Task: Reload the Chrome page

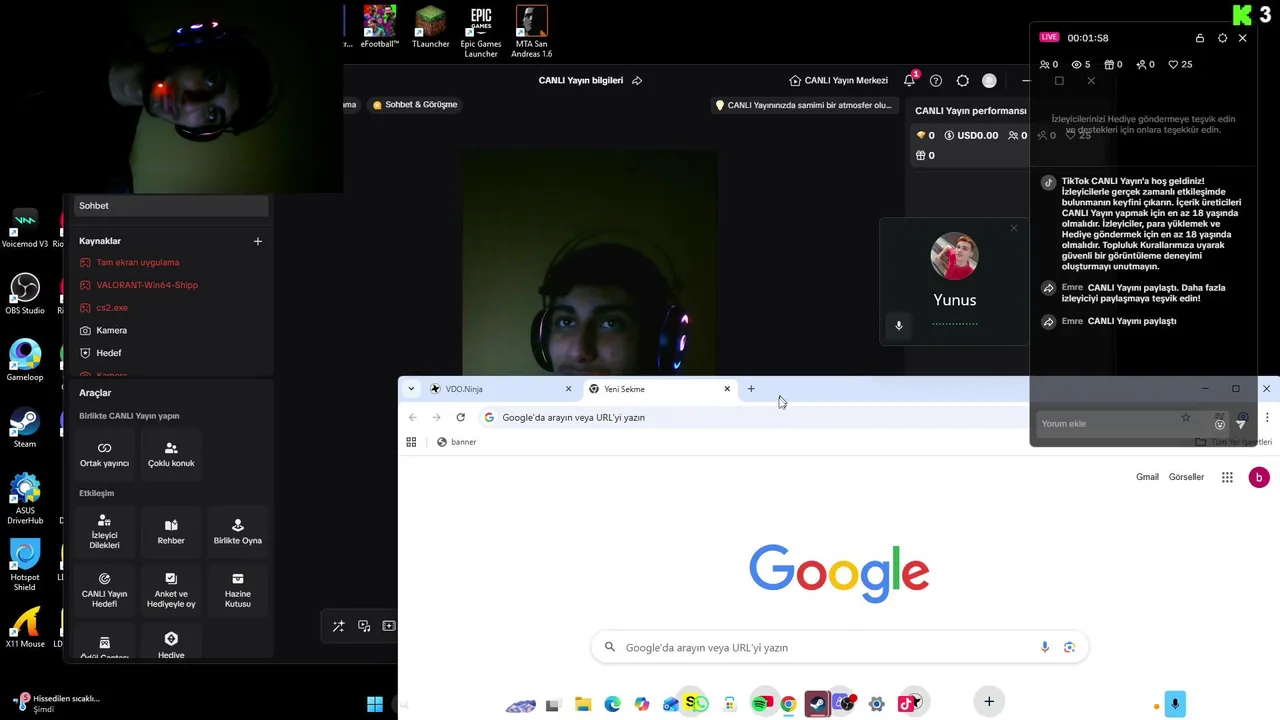Action: [x=460, y=417]
